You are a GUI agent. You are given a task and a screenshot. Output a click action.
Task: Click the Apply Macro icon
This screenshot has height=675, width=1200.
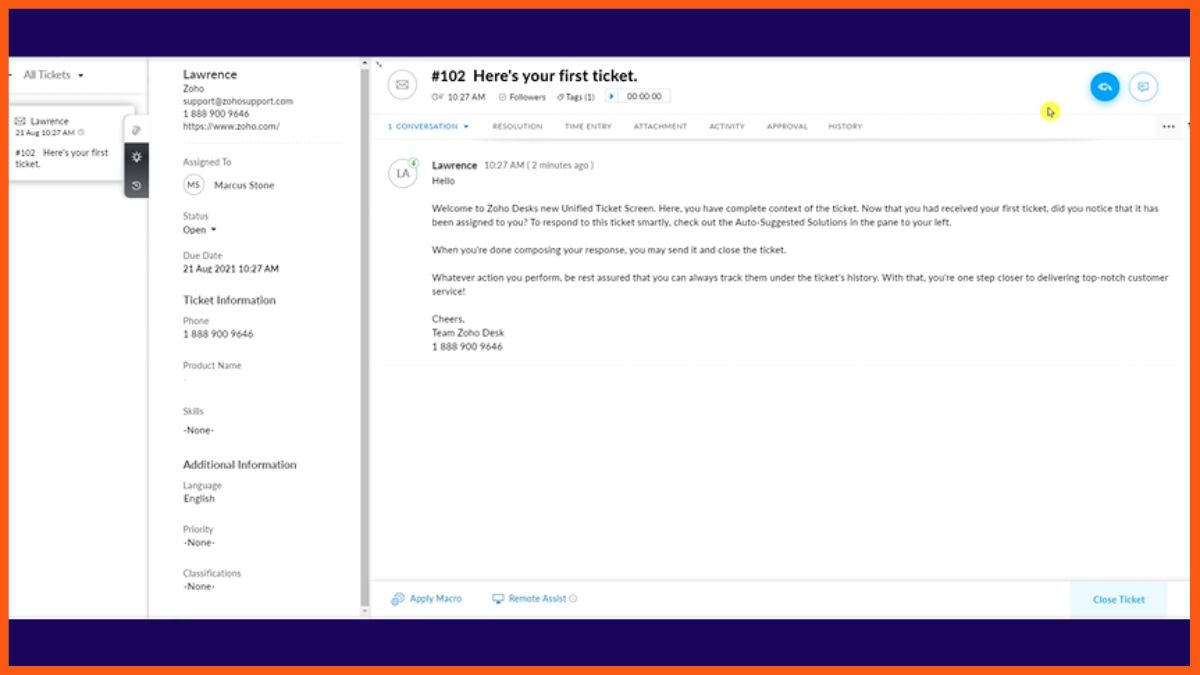[x=398, y=599]
